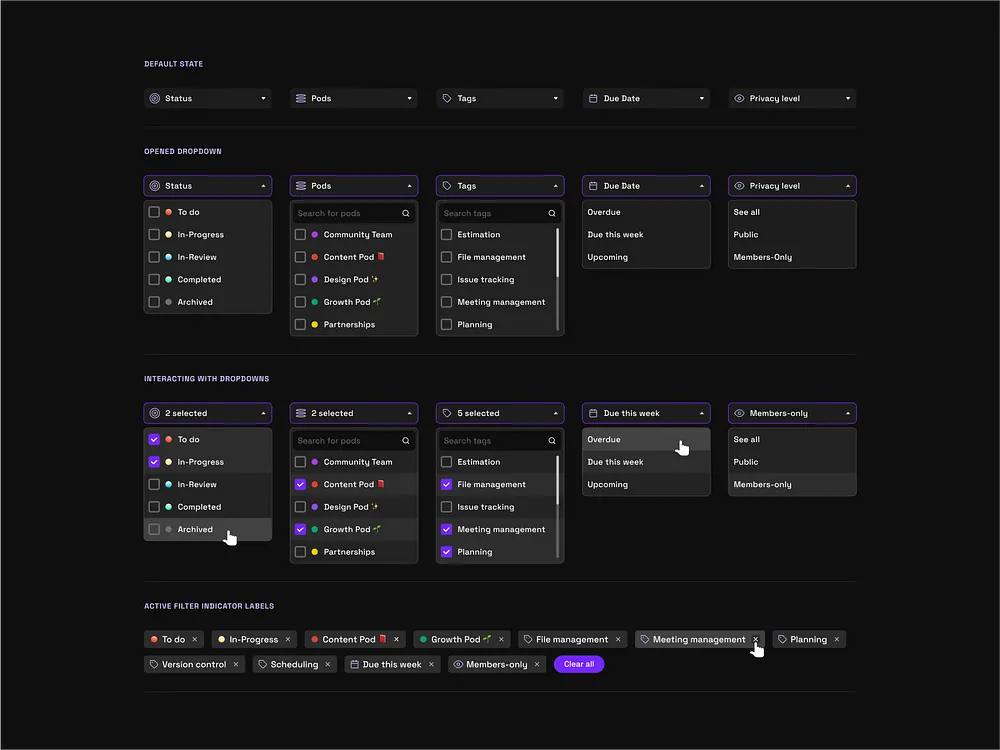Choose Public in the privacy options list
This screenshot has height=750, width=1000.
click(x=746, y=234)
